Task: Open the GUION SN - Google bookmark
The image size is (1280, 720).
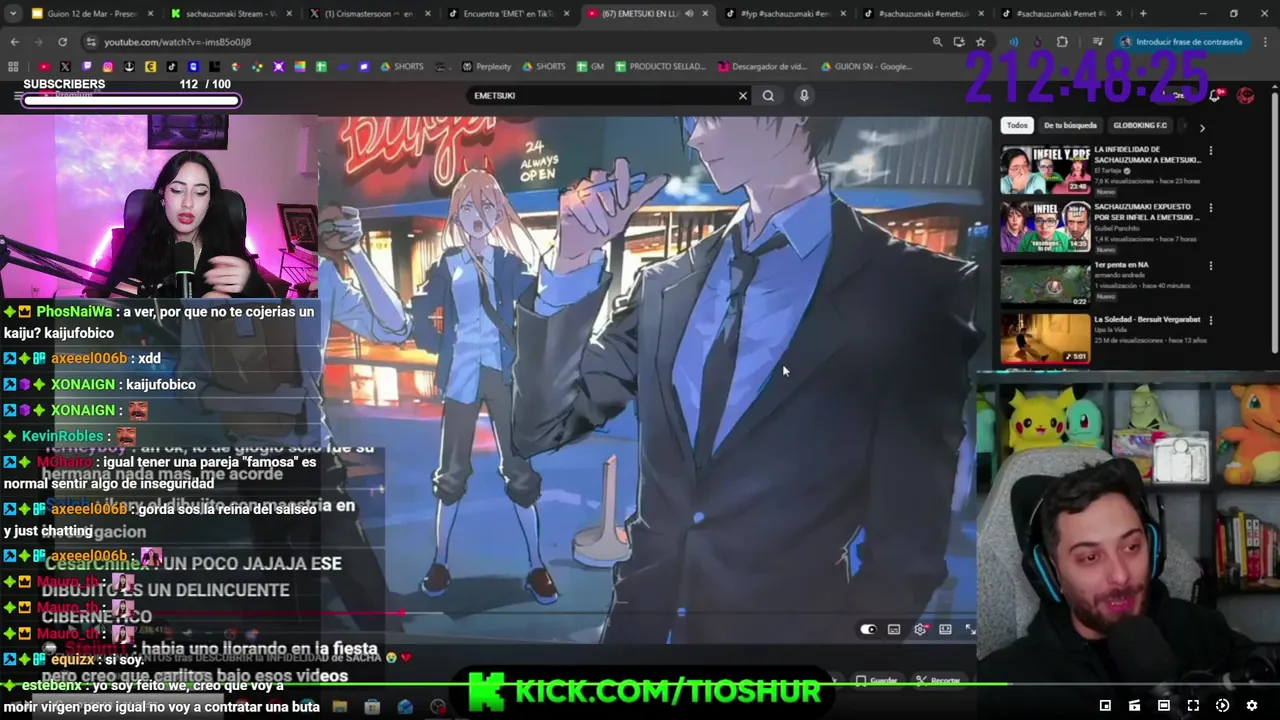Action: tap(866, 67)
